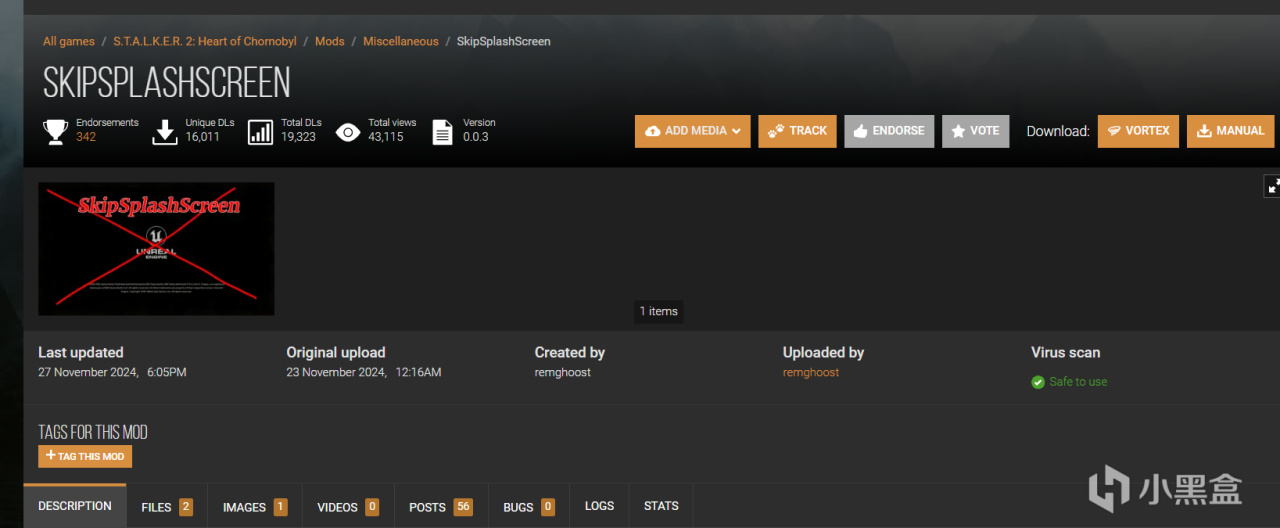Viewport: 1280px width, 528px height.
Task: Open the Logs tab
Action: 599,506
